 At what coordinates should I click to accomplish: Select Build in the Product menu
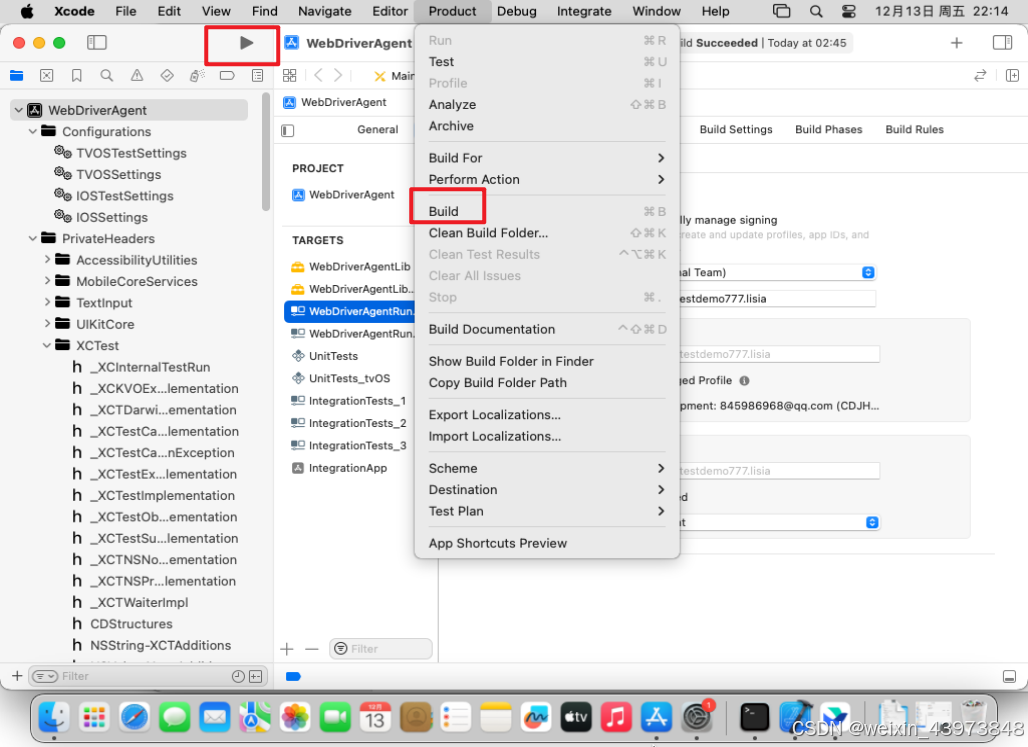[547, 211]
